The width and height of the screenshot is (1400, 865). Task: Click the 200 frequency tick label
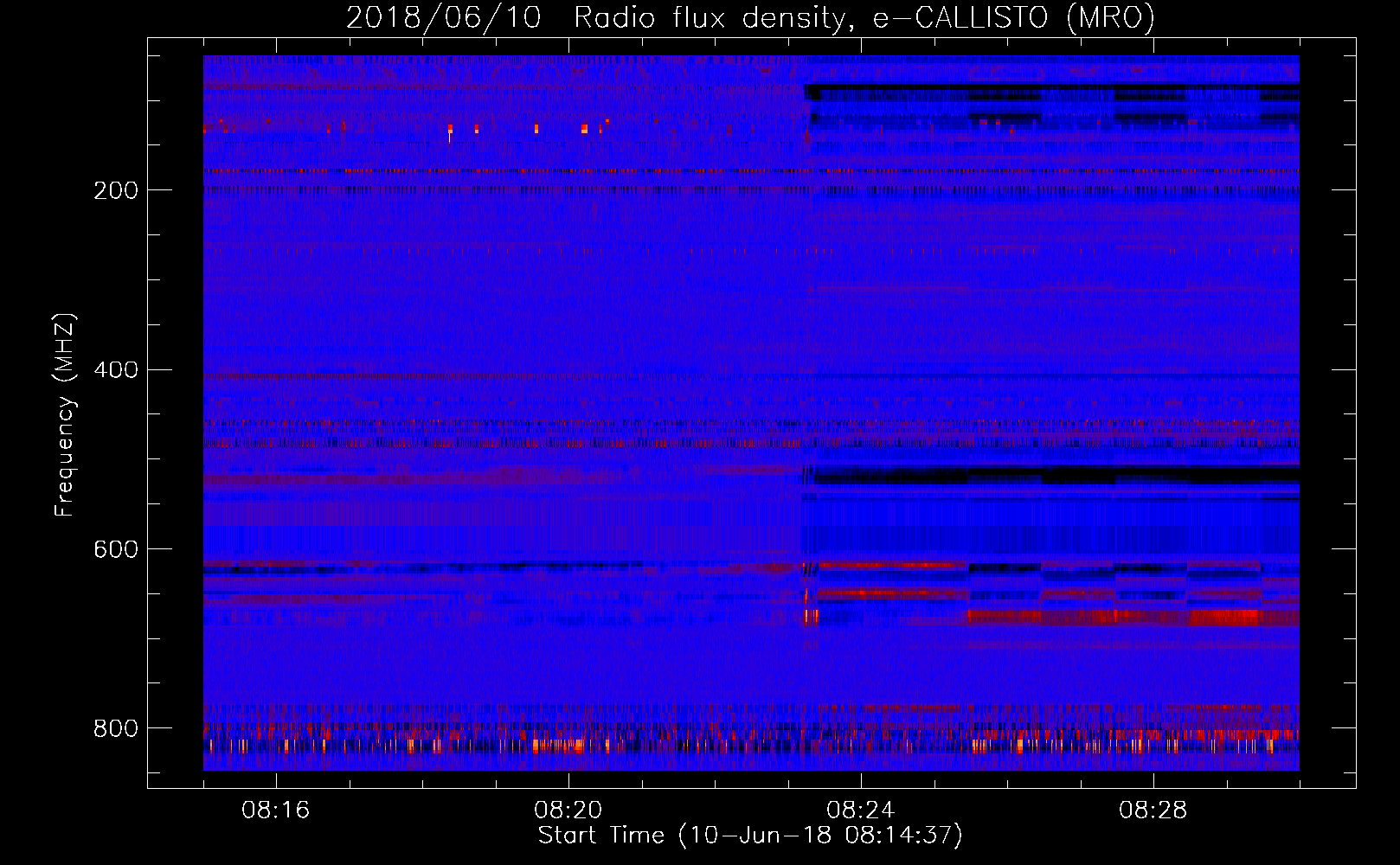116,190
